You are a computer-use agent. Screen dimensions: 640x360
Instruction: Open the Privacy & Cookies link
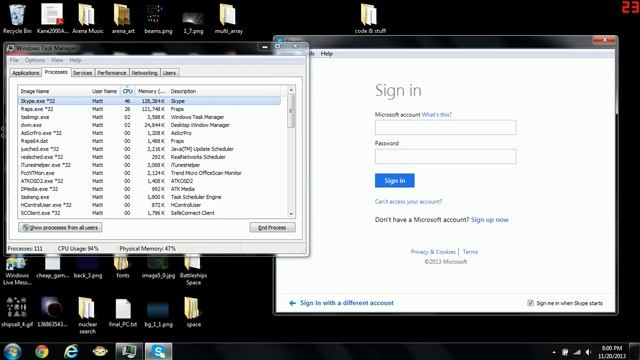click(x=433, y=252)
